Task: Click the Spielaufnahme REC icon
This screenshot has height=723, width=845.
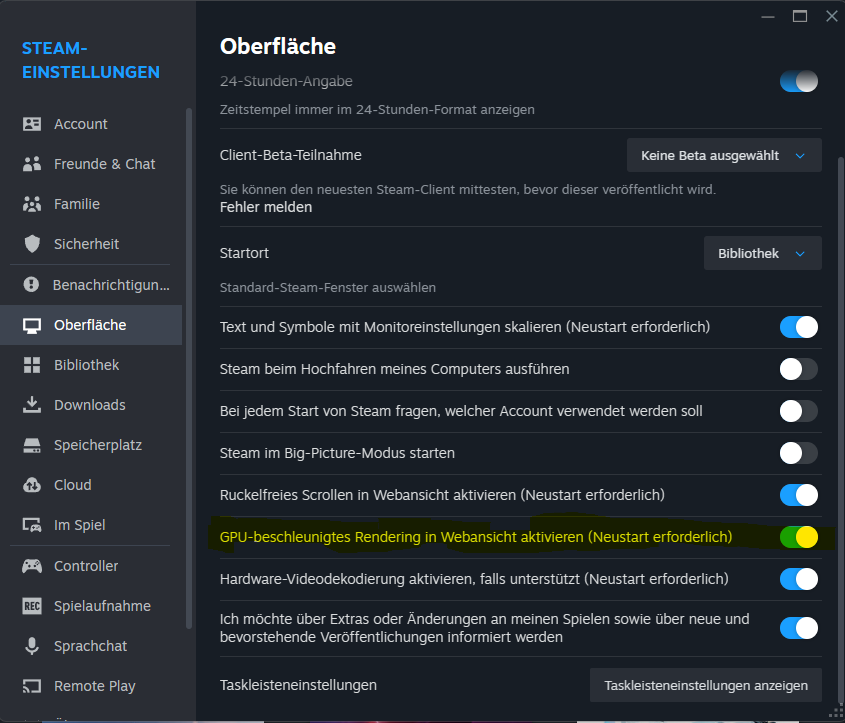Action: point(32,606)
